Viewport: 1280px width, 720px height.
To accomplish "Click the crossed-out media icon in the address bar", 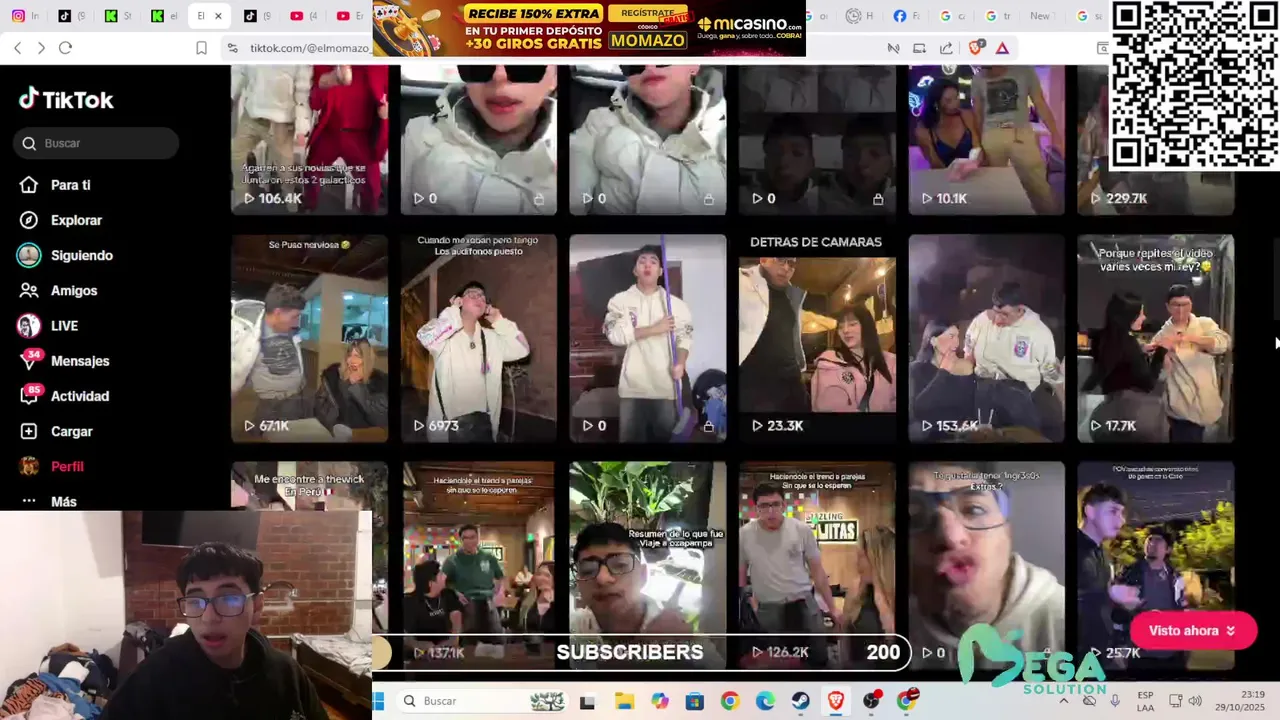I will click(893, 48).
